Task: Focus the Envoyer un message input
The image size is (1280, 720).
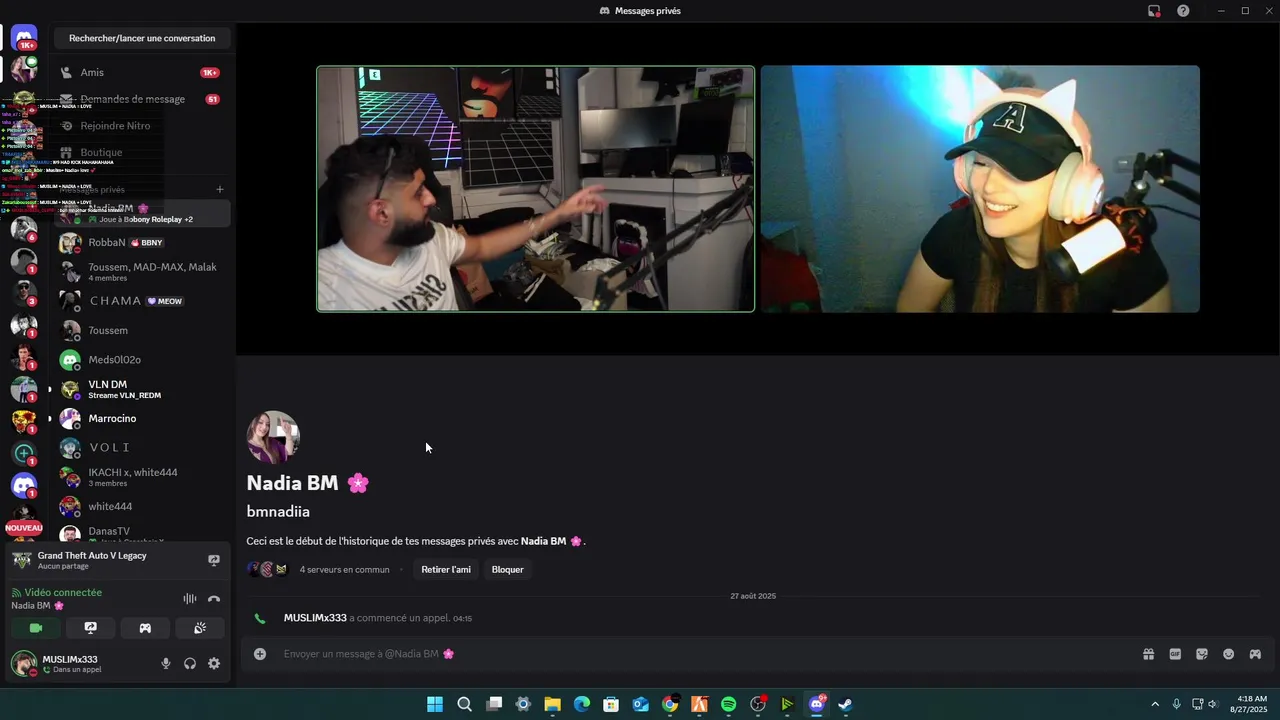Action: coord(700,654)
